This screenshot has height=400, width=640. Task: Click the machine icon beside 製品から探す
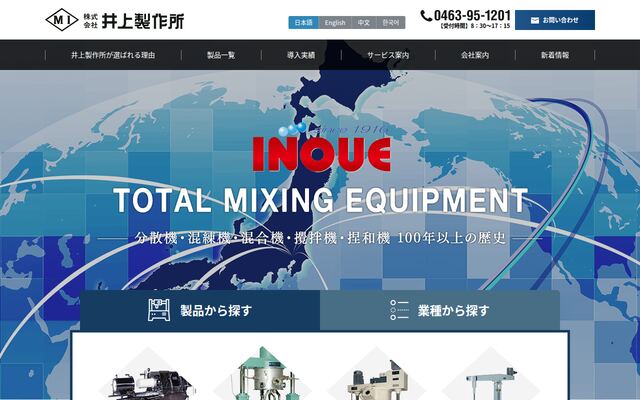159,310
